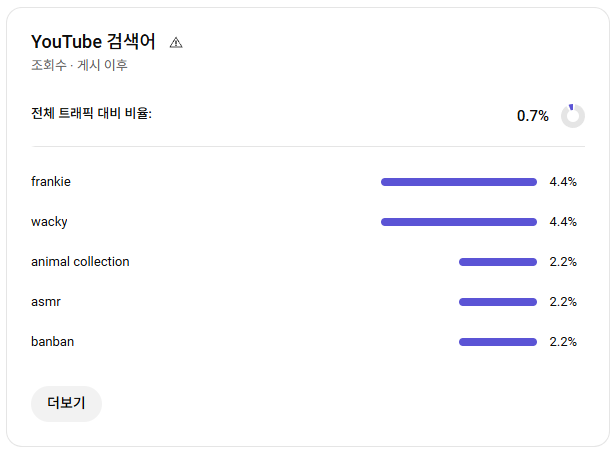Image resolution: width=615 pixels, height=453 pixels.
Task: Select the banban search term
Action: (53, 342)
